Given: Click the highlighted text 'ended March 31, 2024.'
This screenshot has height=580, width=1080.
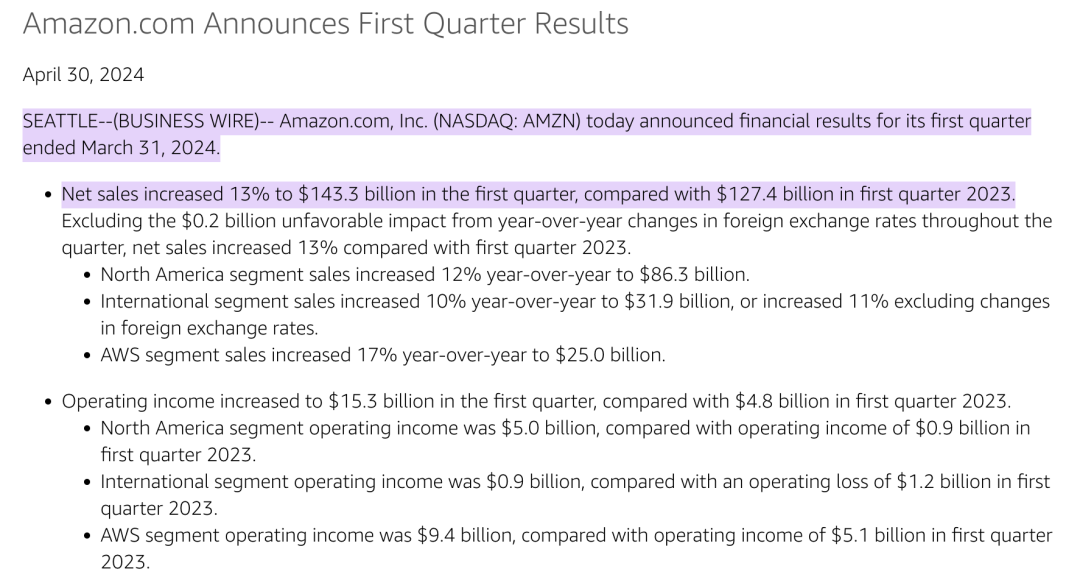Looking at the screenshot, I should (121, 148).
